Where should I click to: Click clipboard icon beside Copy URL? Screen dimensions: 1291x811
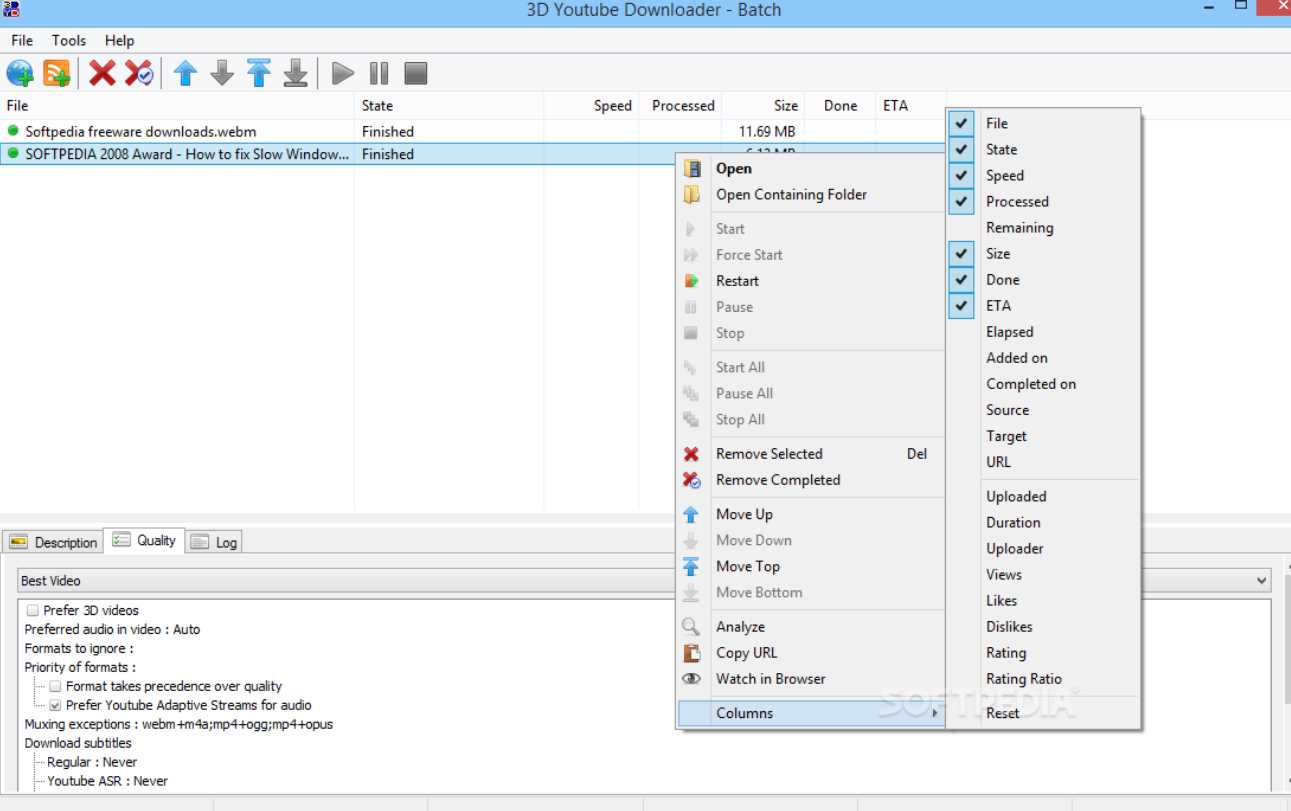click(691, 653)
